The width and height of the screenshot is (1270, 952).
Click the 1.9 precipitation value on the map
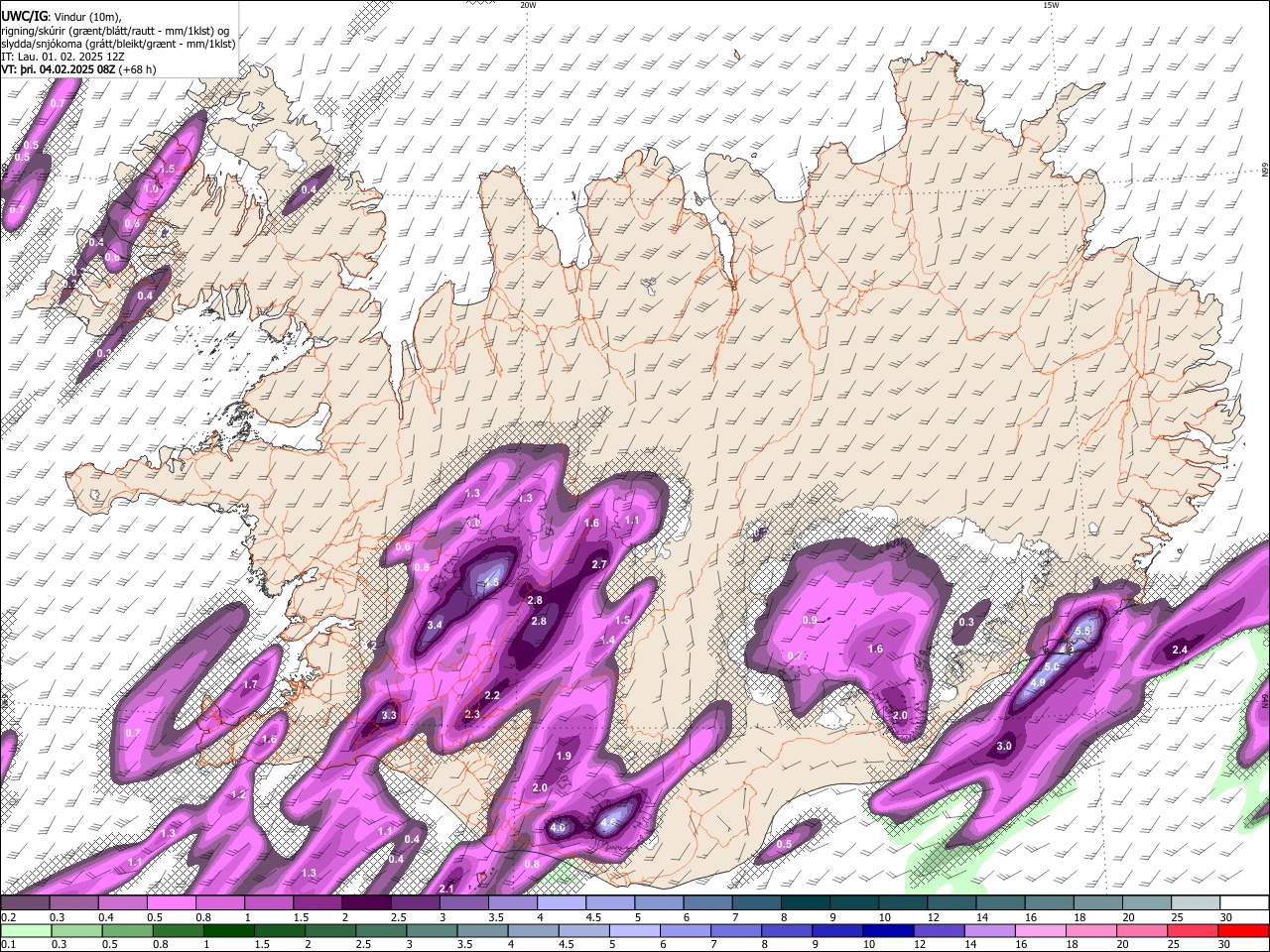tap(564, 756)
